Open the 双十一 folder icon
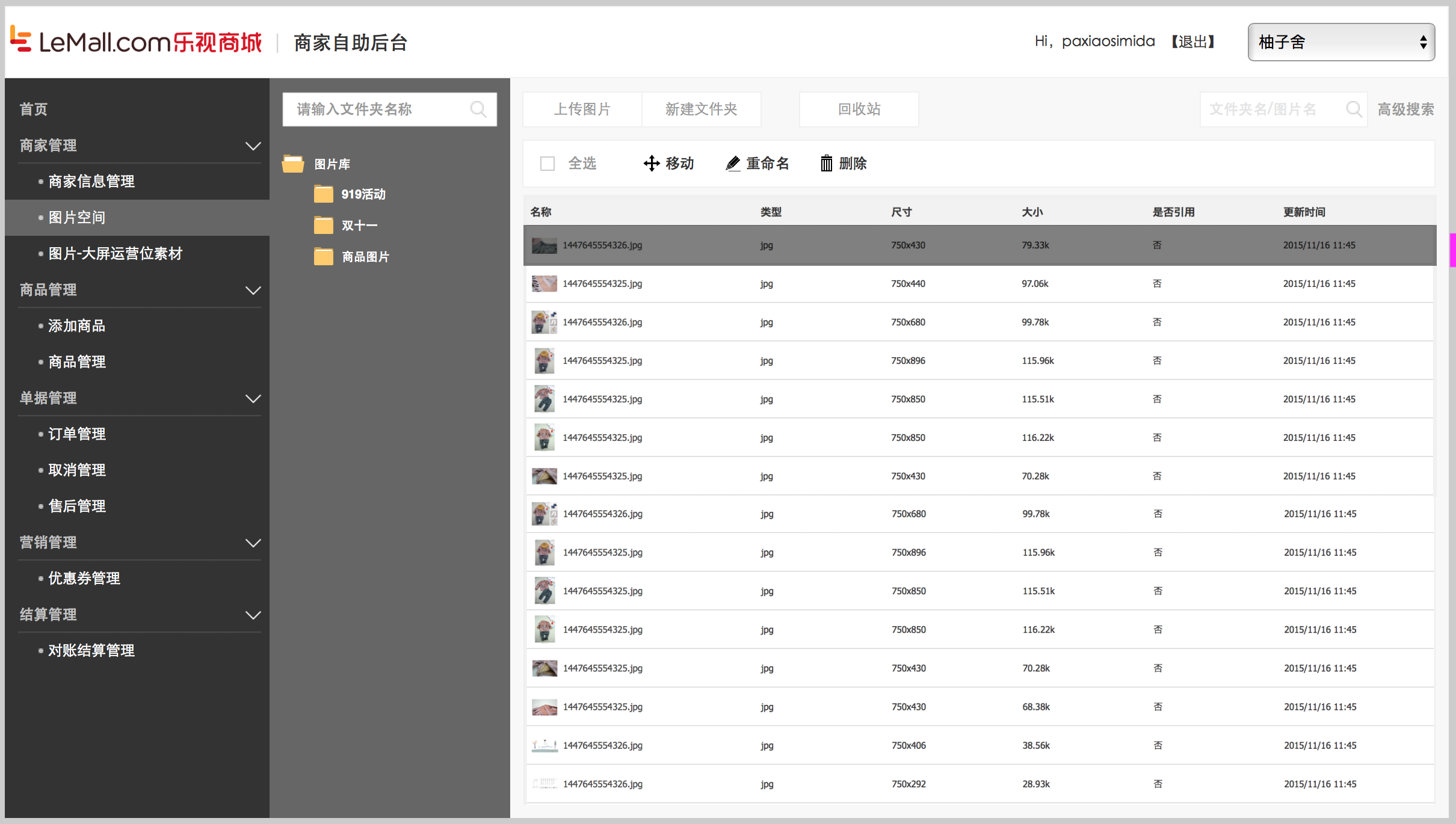Image resolution: width=1456 pixels, height=824 pixels. [324, 226]
